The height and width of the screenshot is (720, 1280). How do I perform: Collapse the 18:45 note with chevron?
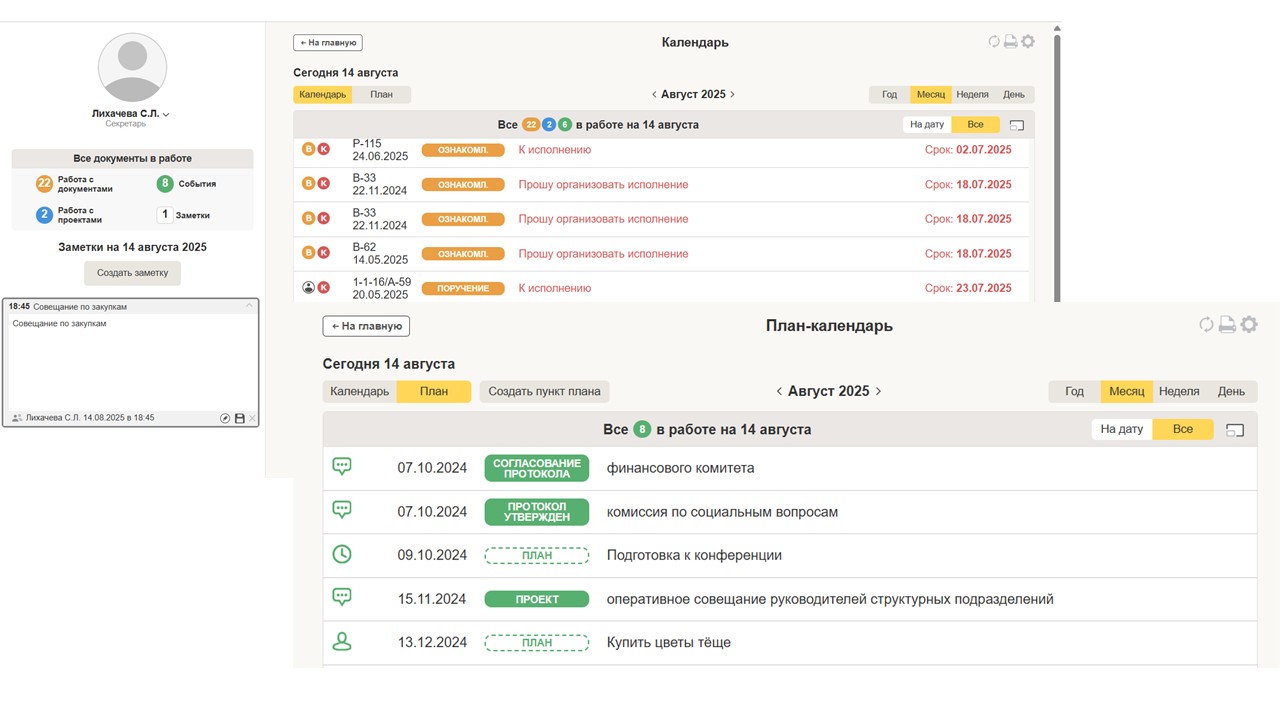(249, 307)
